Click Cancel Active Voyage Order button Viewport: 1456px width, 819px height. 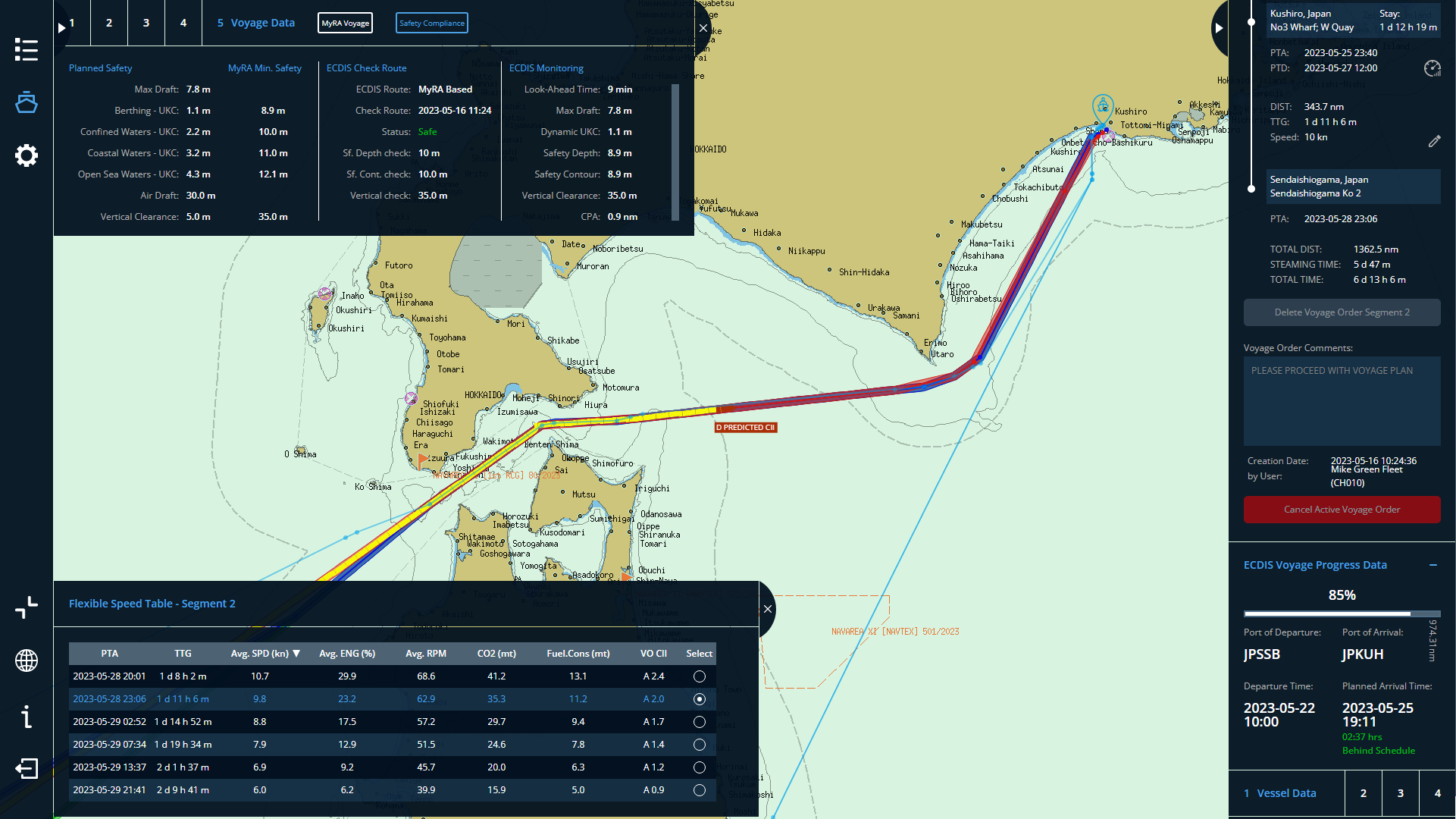[1342, 510]
